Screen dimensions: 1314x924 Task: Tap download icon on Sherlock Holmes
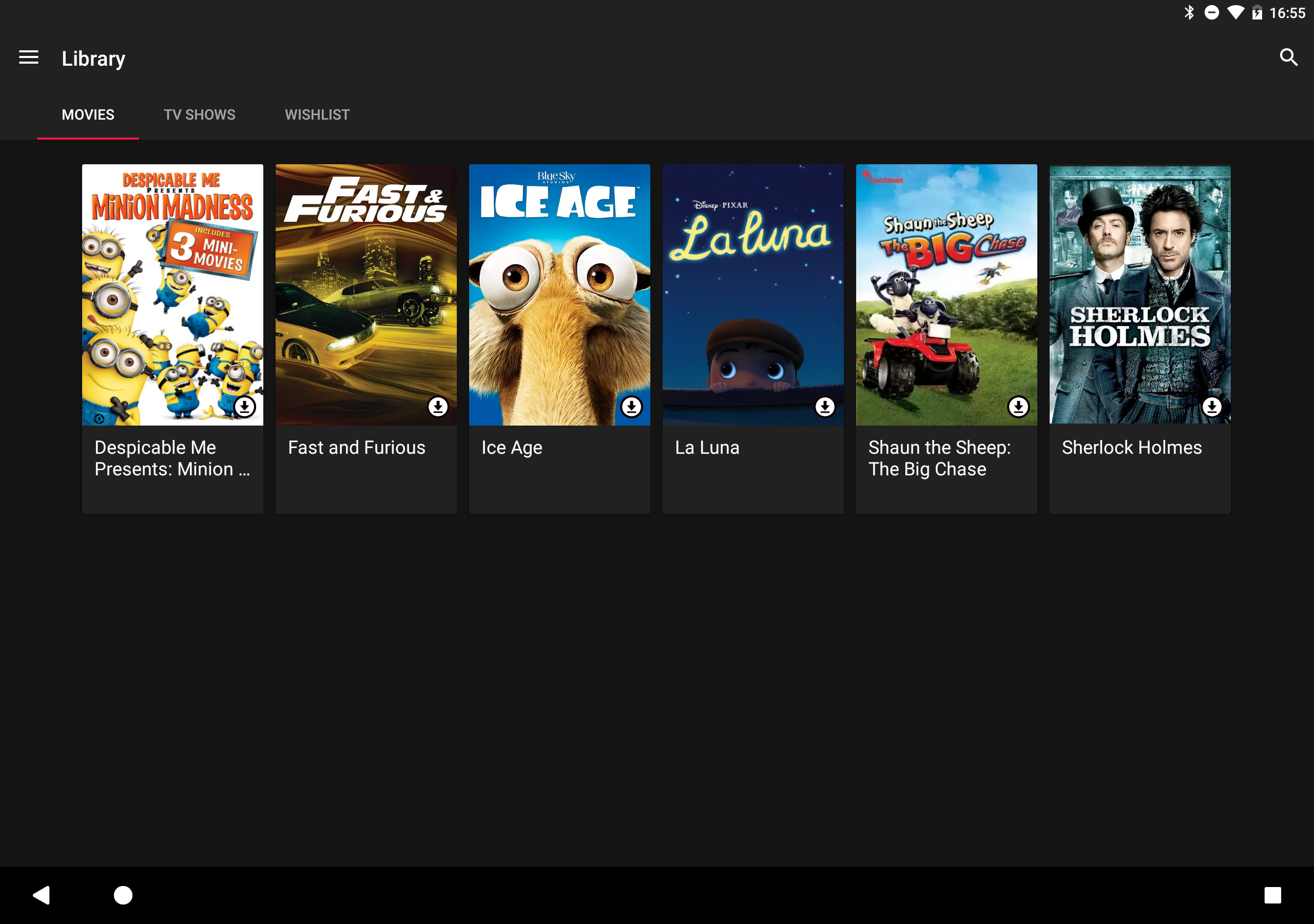pos(1212,407)
